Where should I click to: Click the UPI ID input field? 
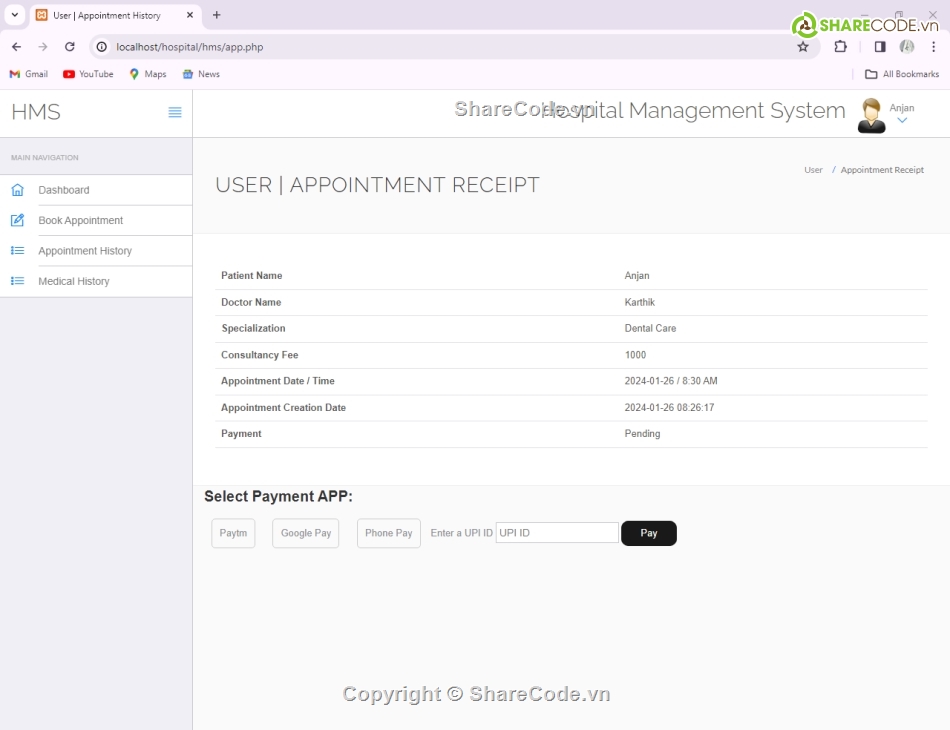click(557, 533)
